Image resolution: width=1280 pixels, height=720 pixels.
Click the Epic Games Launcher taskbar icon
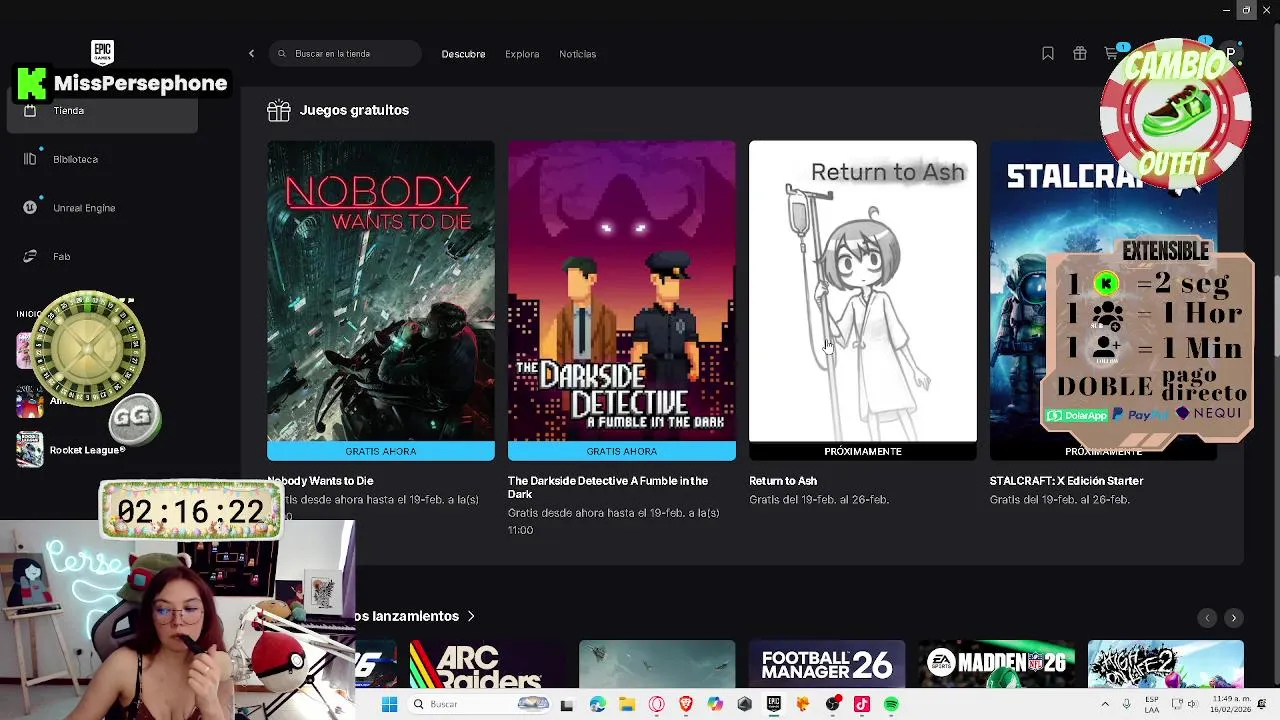(774, 704)
